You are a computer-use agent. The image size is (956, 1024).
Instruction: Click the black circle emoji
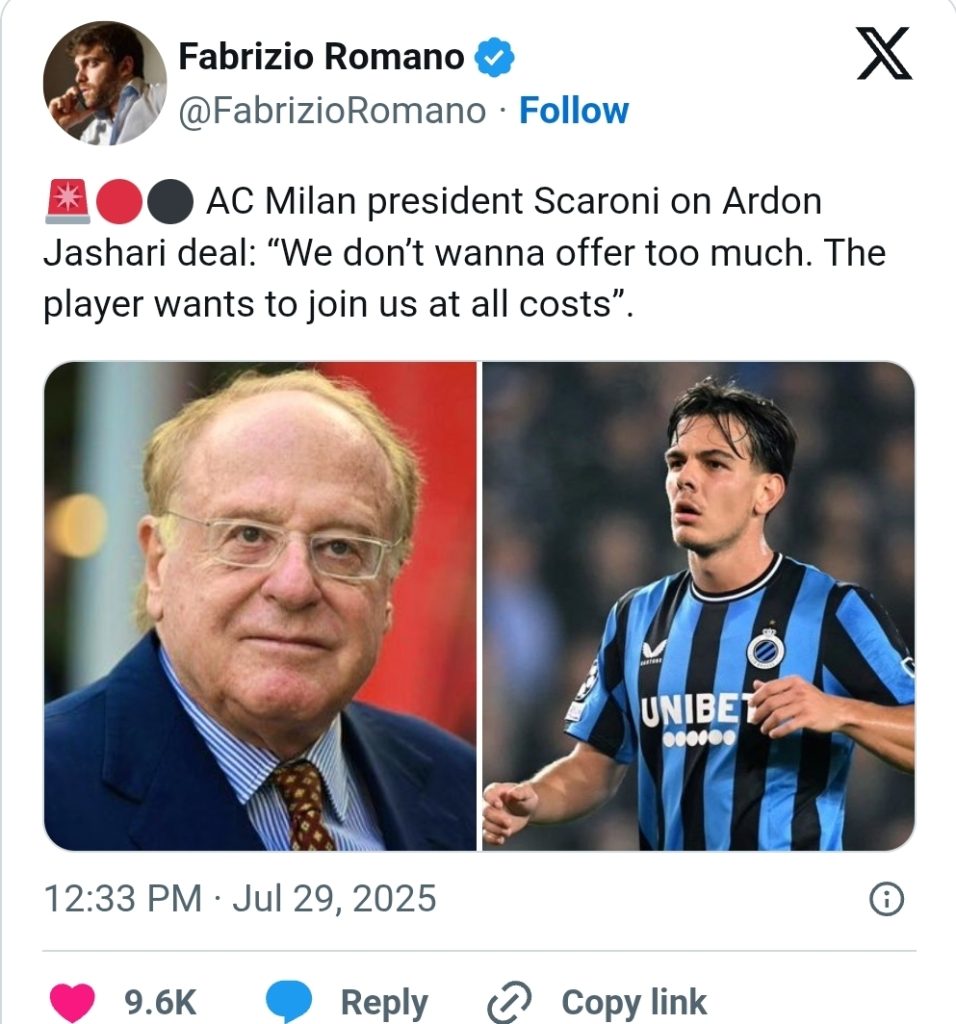click(x=170, y=203)
